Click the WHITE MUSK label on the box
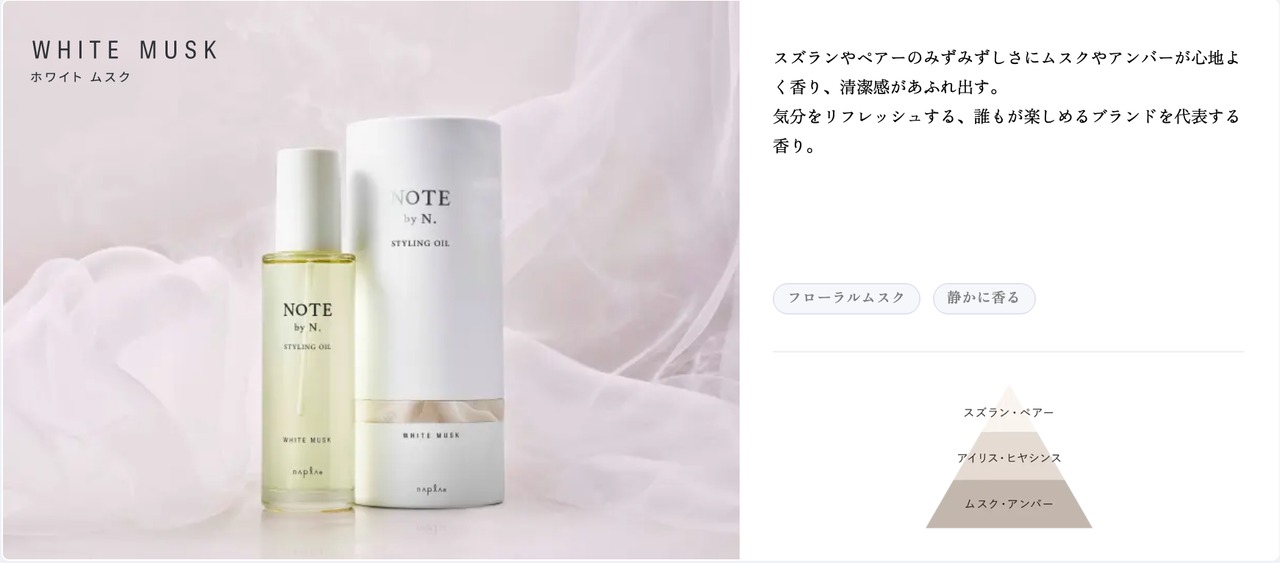 pos(432,435)
